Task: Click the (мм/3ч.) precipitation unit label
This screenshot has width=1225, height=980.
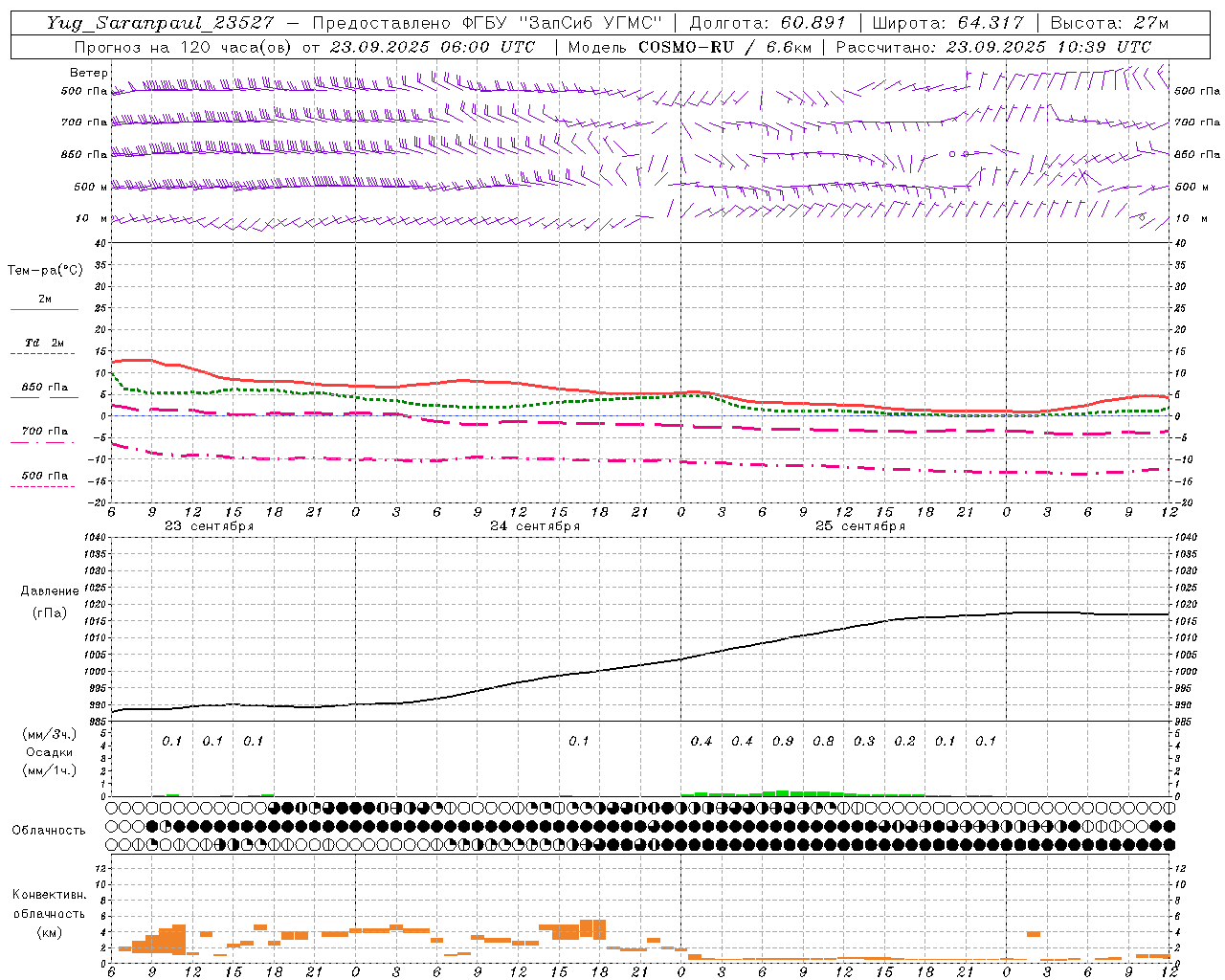Action: tap(50, 734)
